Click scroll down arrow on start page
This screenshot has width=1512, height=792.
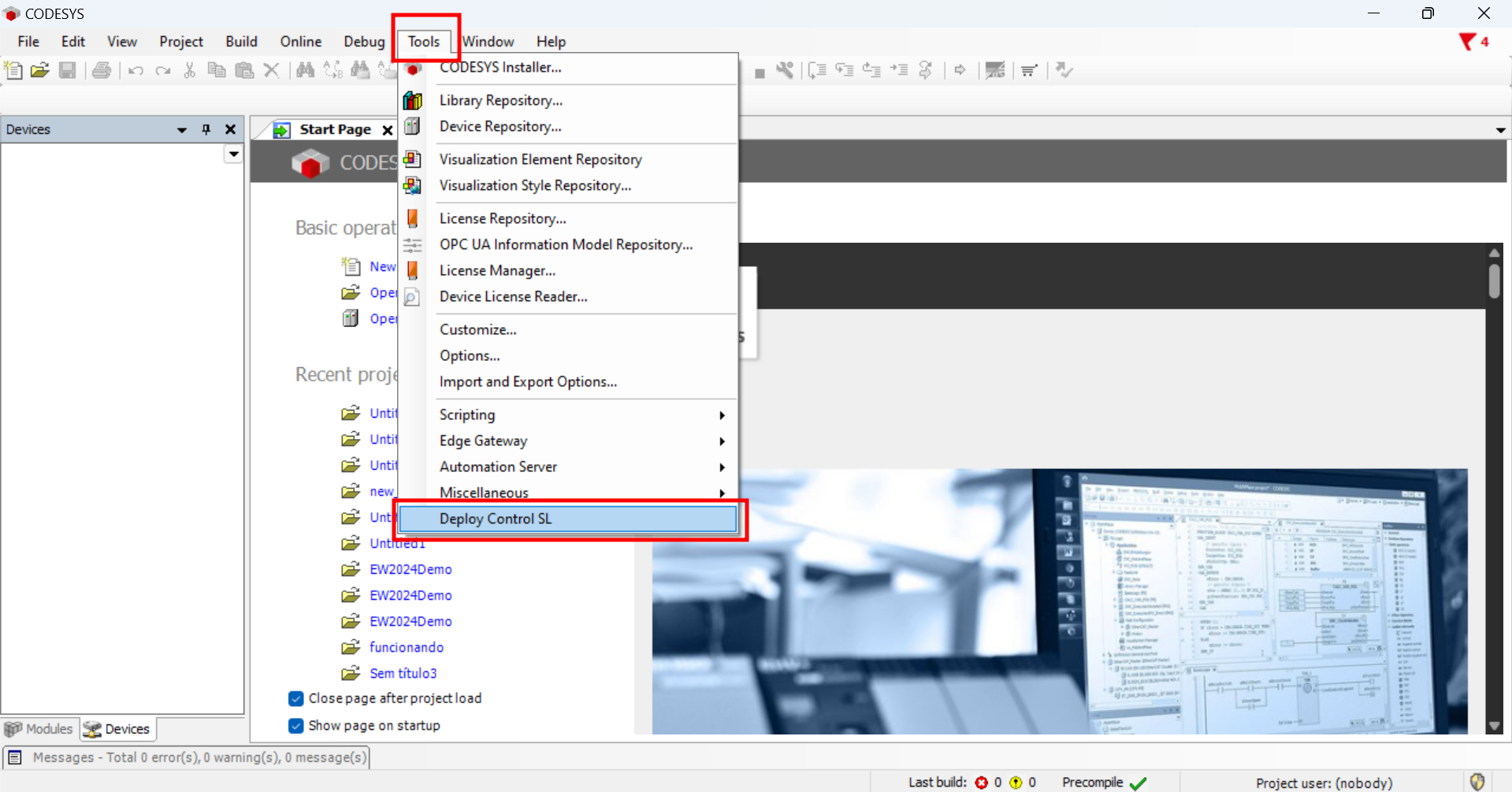click(x=1494, y=726)
